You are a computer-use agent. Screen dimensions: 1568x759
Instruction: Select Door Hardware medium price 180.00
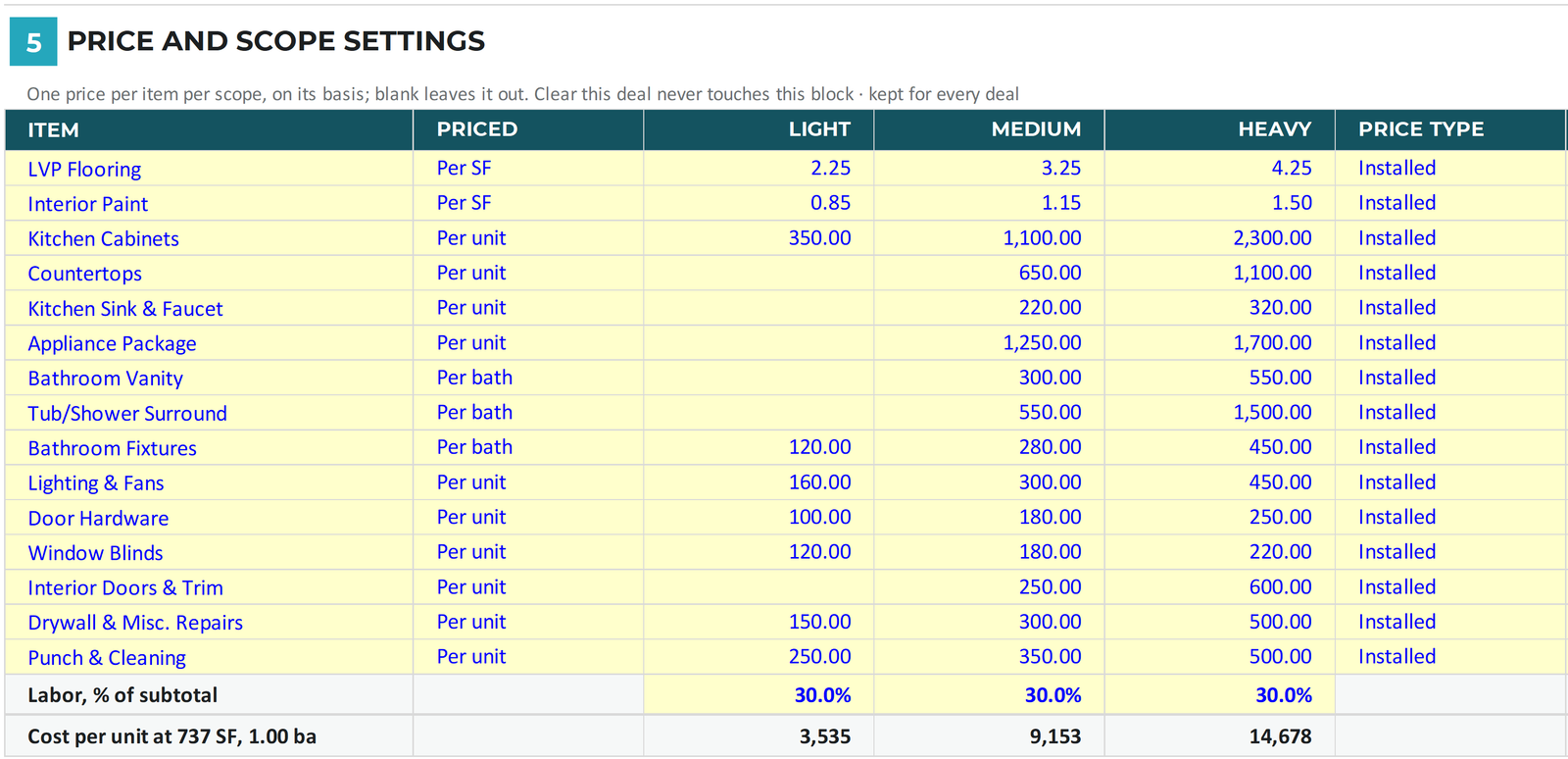(989, 517)
